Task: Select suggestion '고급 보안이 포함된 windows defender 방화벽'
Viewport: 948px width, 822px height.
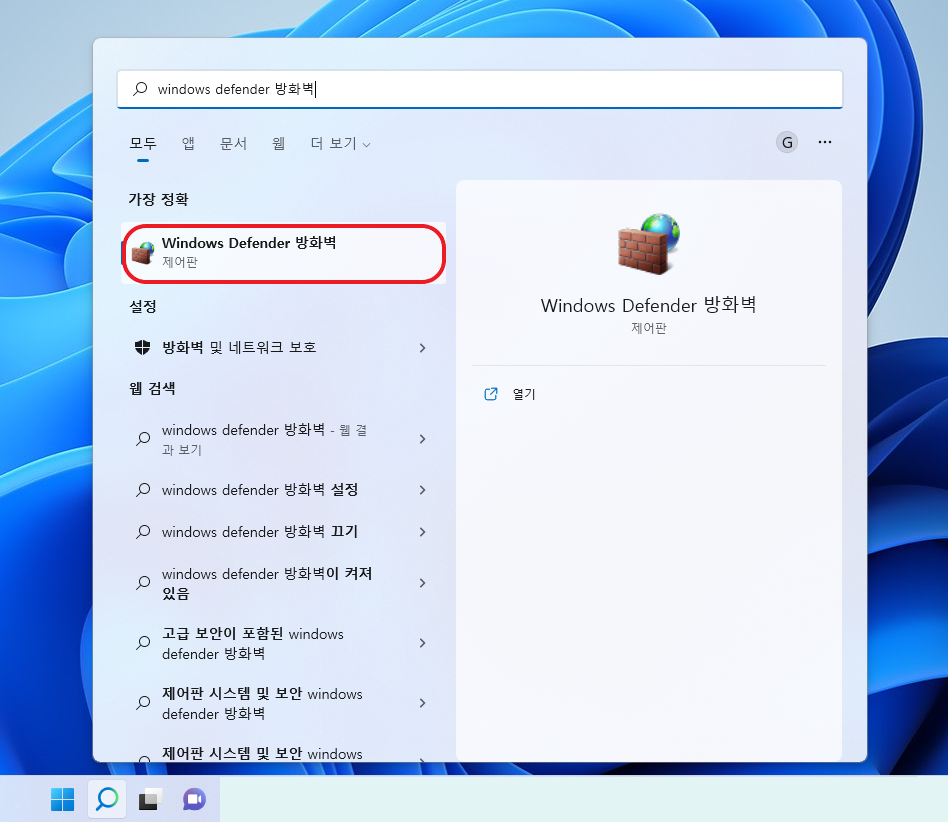Action: click(284, 642)
